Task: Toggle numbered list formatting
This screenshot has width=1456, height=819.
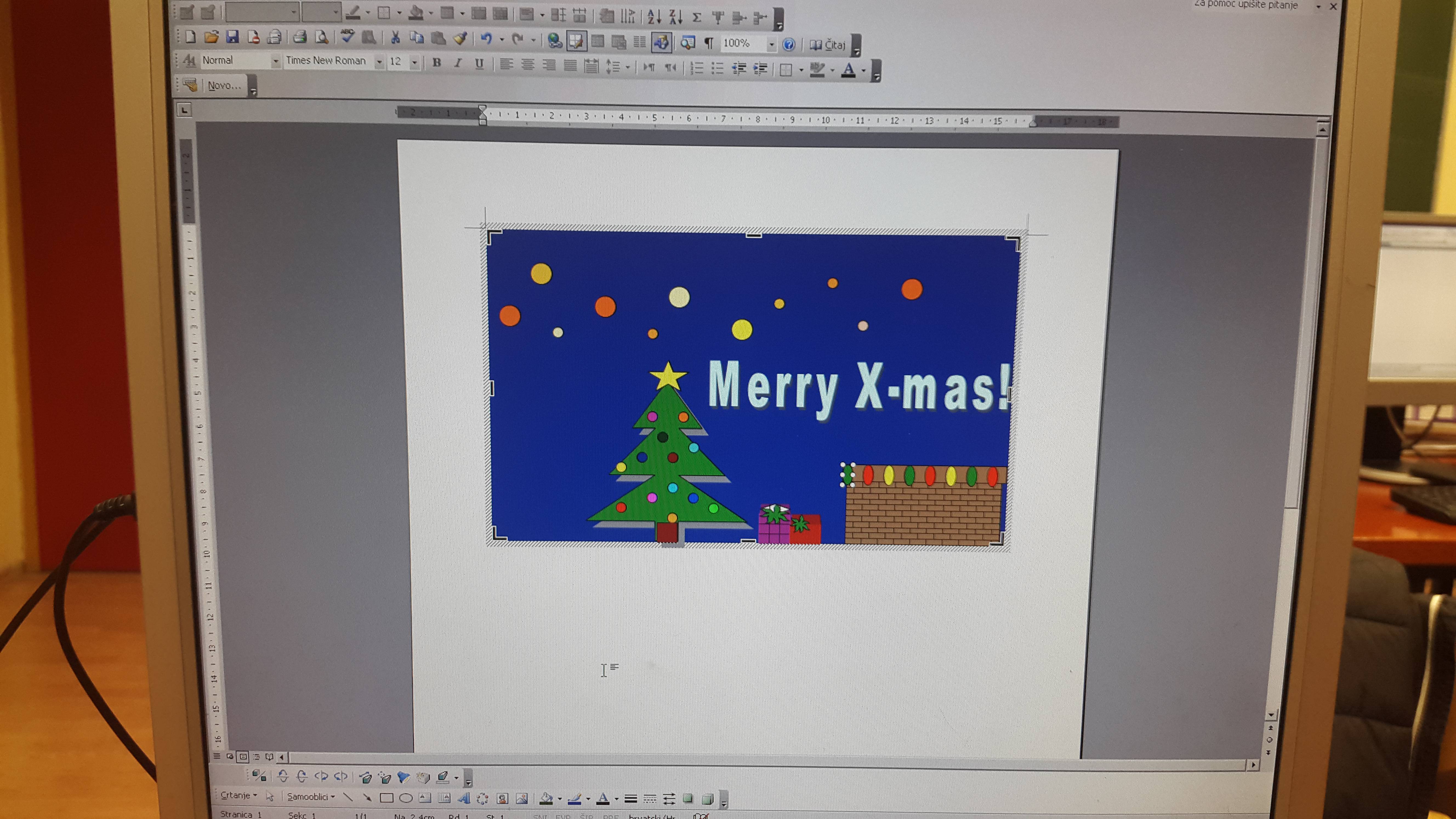Action: click(x=697, y=69)
